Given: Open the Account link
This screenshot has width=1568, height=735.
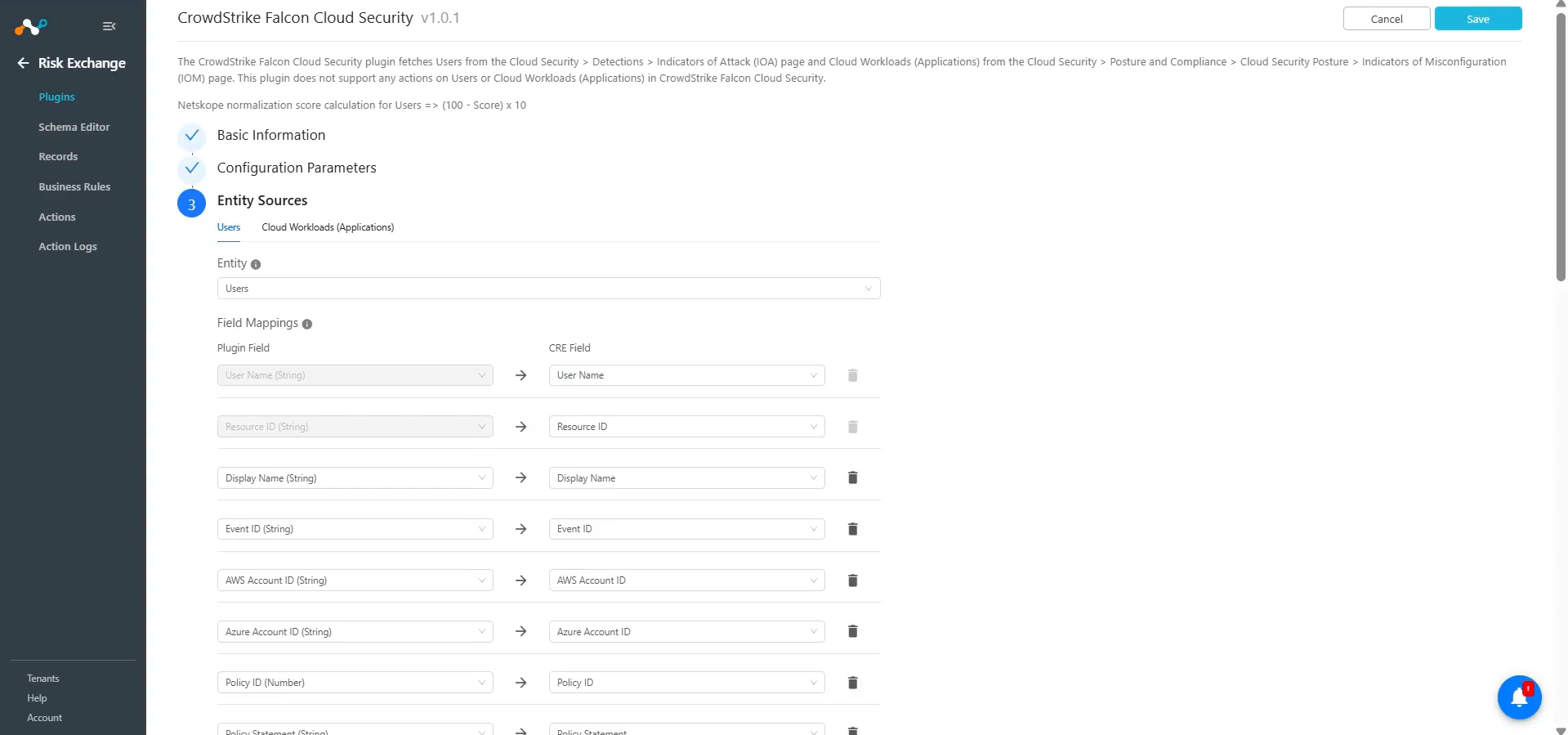Looking at the screenshot, I should click(44, 718).
